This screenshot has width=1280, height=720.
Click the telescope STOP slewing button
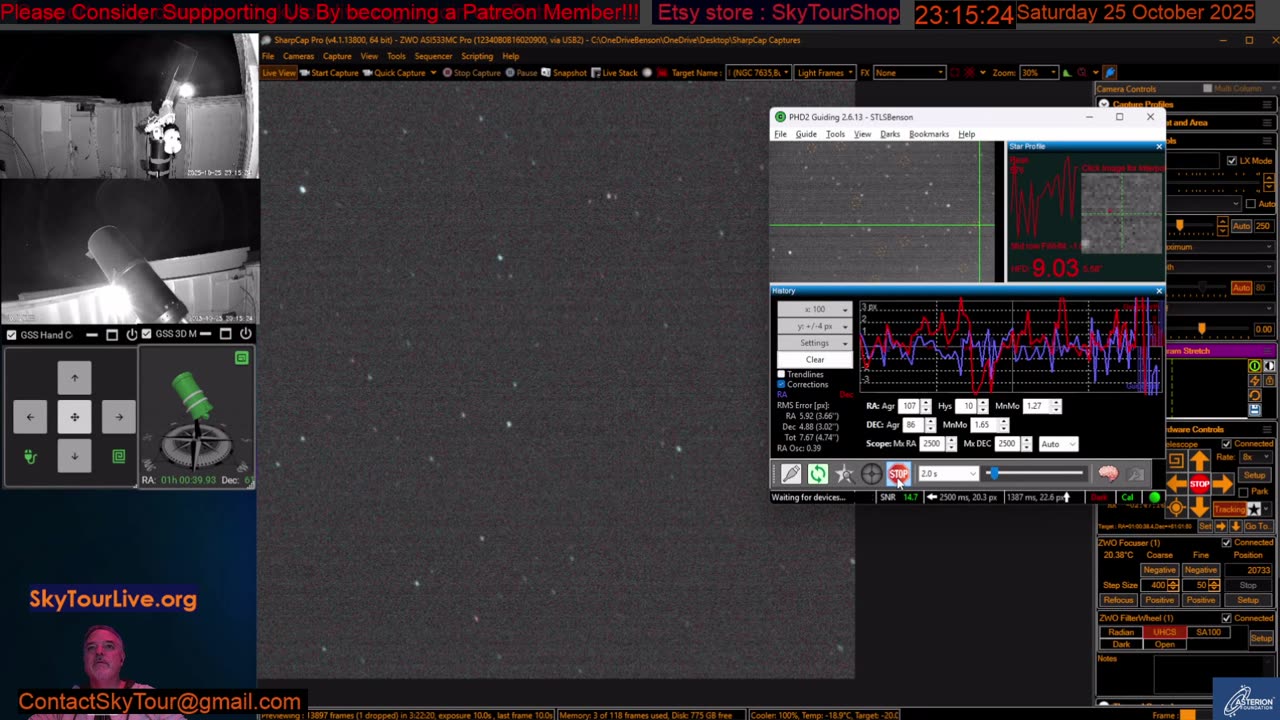tap(1199, 484)
